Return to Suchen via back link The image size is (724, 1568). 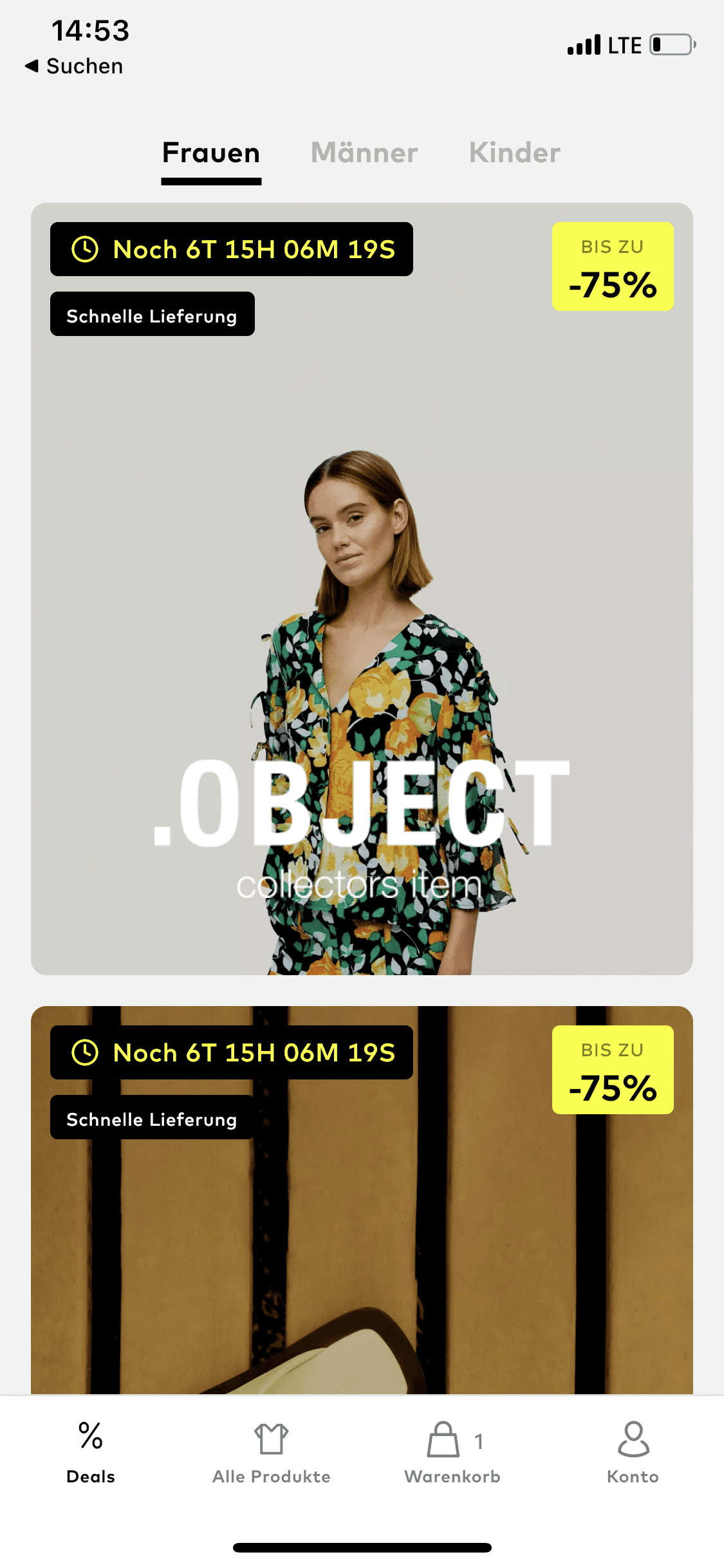(84, 66)
